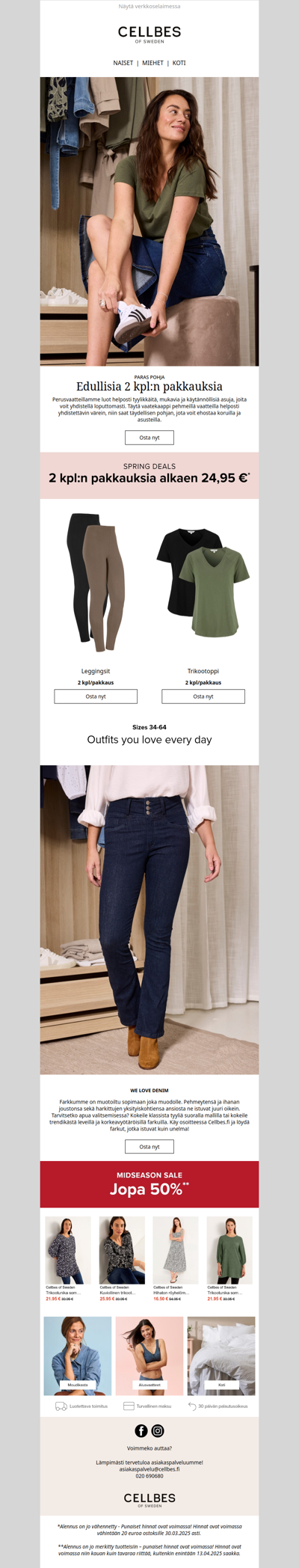Viewport: 299px width, 1568px height.
Task: Open the Facebook icon link
Action: (141, 1430)
